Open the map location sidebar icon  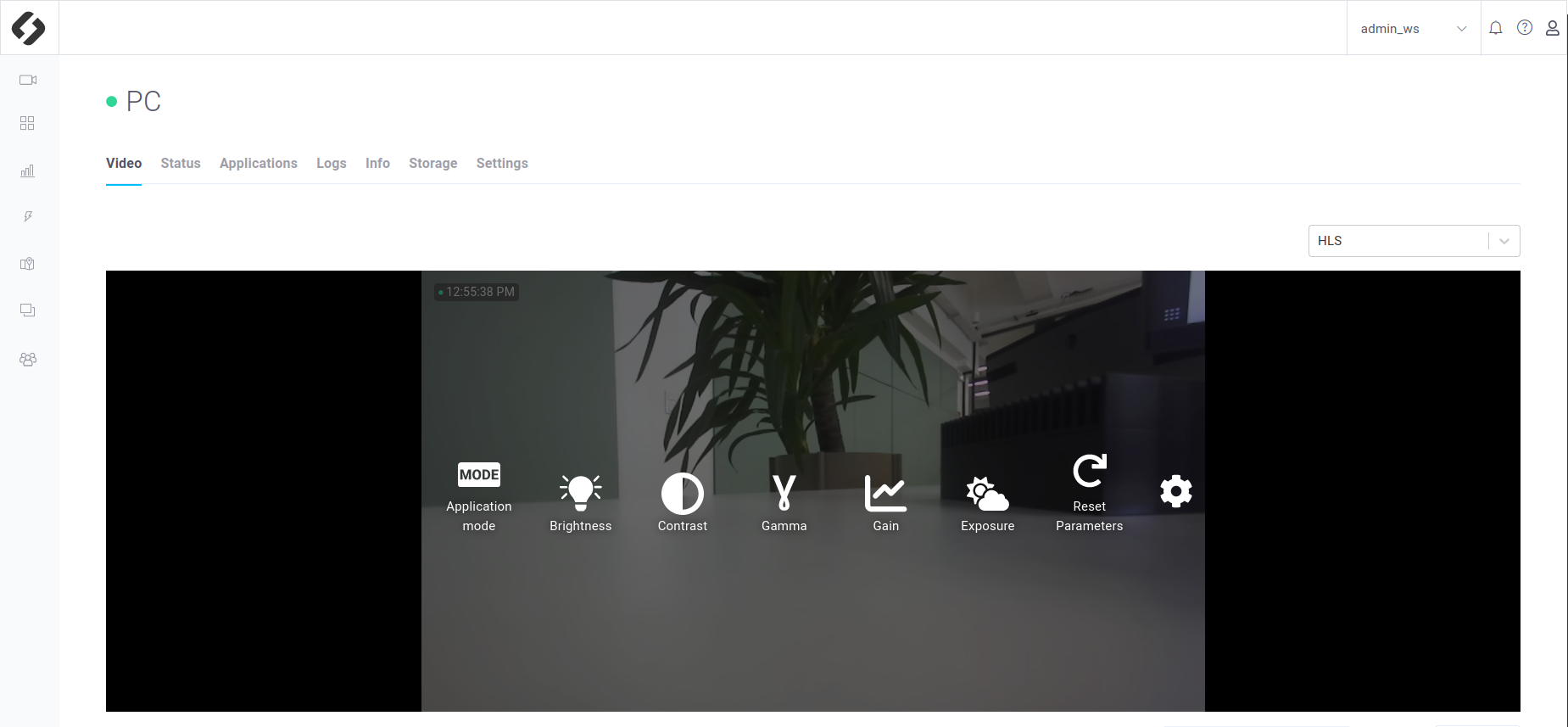(x=27, y=264)
